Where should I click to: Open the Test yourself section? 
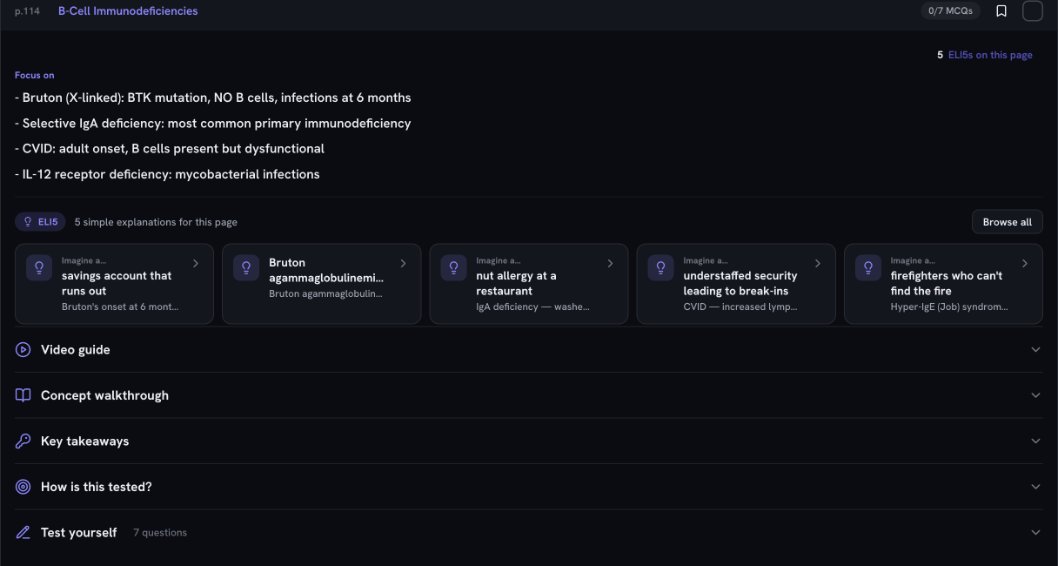pos(528,532)
